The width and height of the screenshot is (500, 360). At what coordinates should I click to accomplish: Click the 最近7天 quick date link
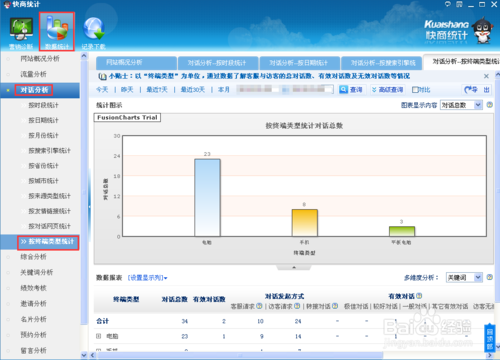coord(157,90)
